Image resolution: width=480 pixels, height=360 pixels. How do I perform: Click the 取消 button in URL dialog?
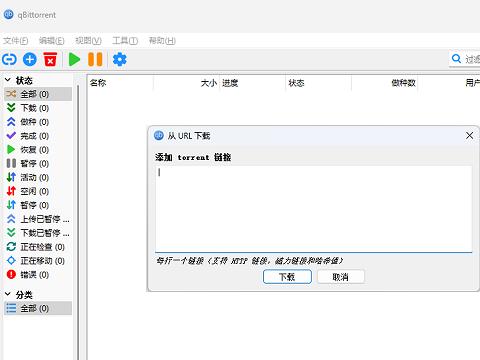(x=341, y=277)
